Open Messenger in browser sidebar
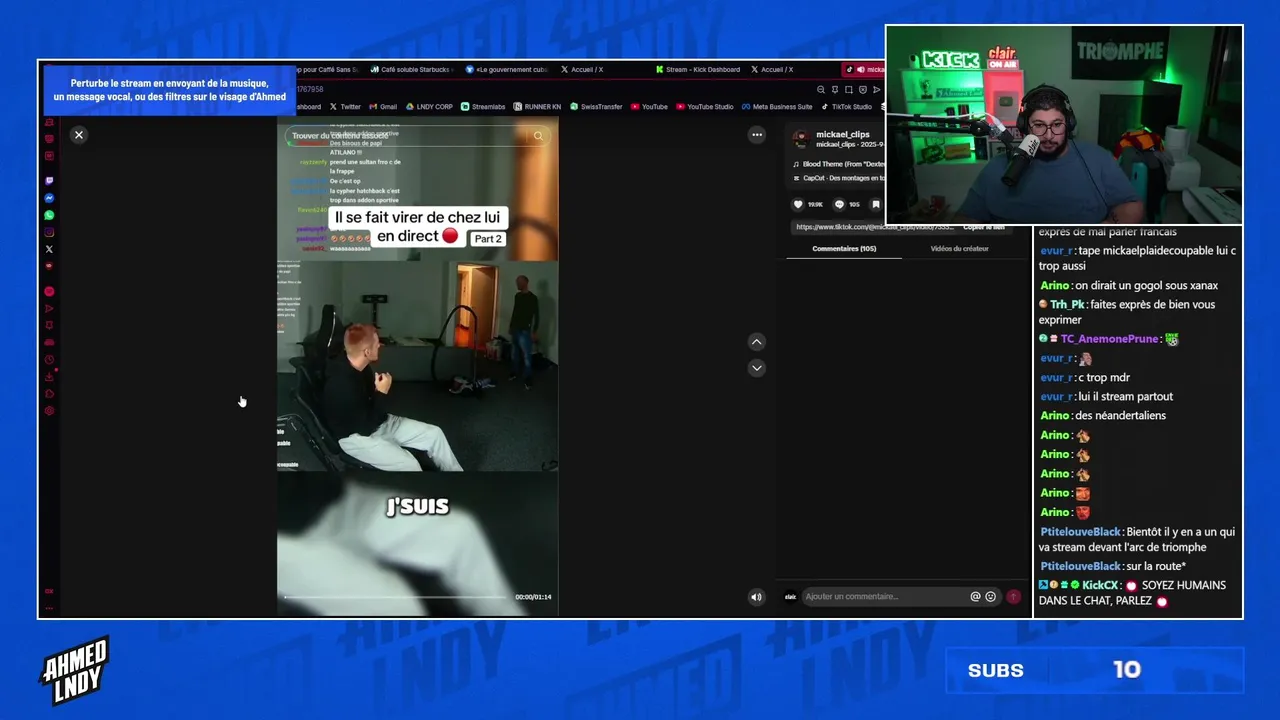The width and height of the screenshot is (1280, 720). pos(49,198)
